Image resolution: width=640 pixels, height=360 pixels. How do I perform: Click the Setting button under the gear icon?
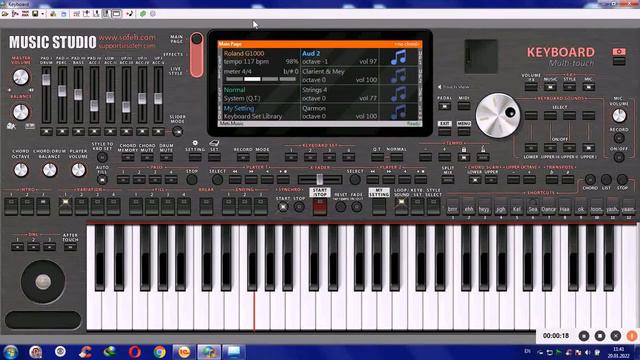point(195,158)
